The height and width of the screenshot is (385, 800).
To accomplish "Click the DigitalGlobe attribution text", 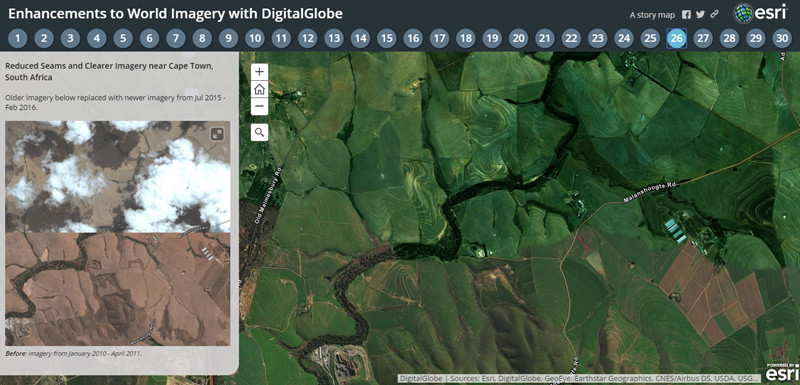I will 418,378.
